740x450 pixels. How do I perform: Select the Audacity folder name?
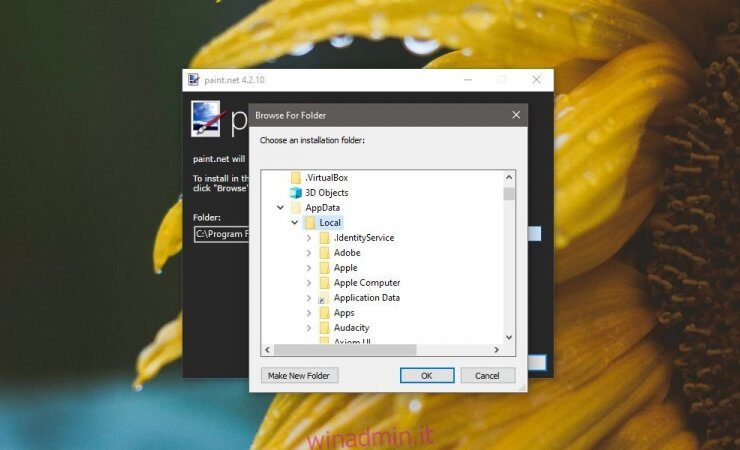click(x=351, y=328)
